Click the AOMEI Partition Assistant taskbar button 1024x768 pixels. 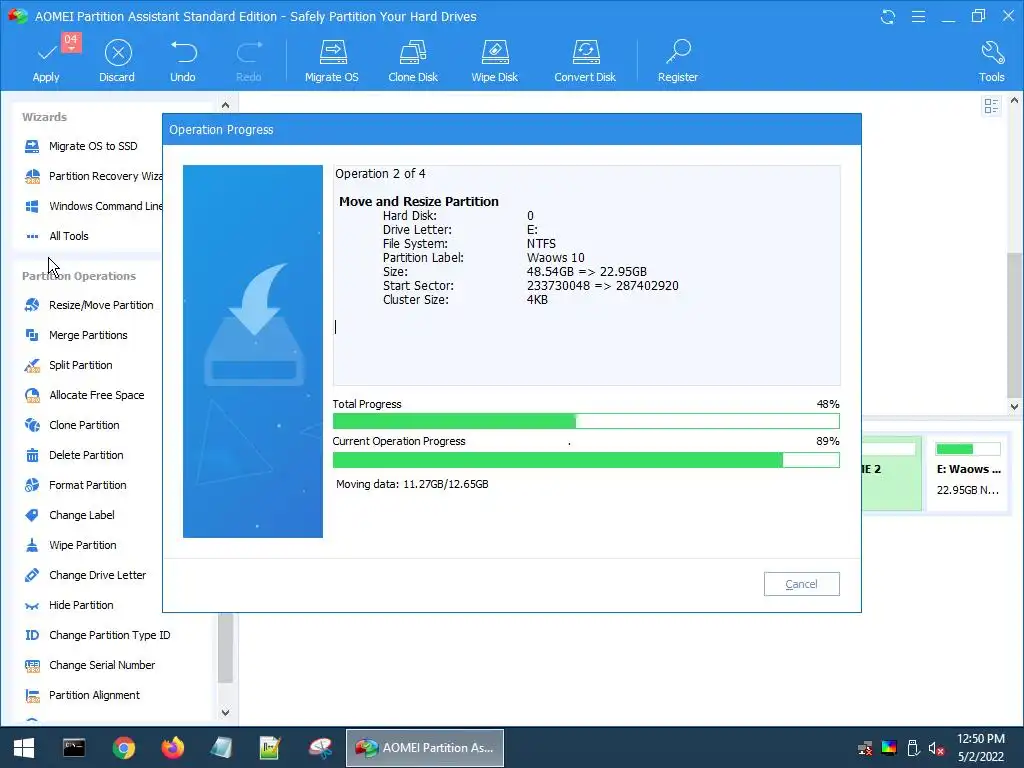pos(424,748)
